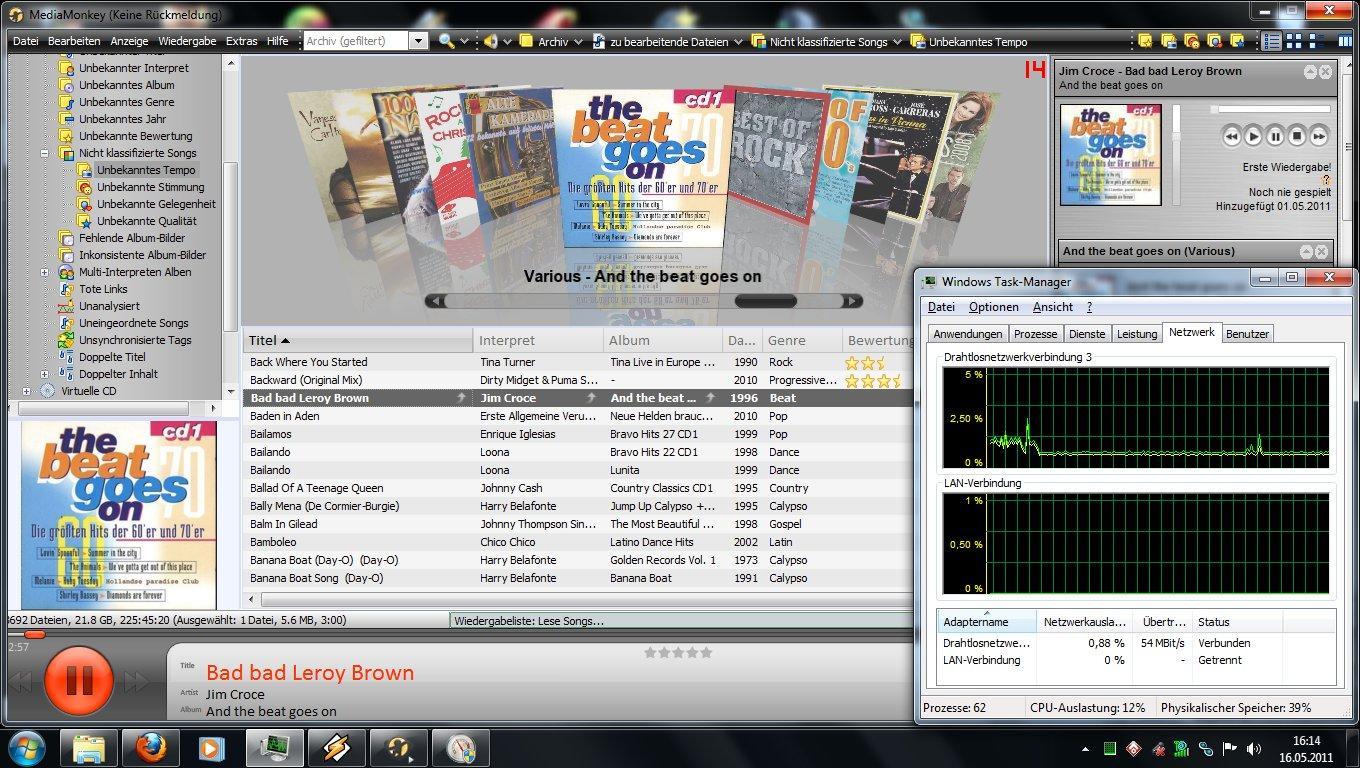The width and height of the screenshot is (1360, 768).
Task: Open the Windows Start menu
Action: (27, 747)
